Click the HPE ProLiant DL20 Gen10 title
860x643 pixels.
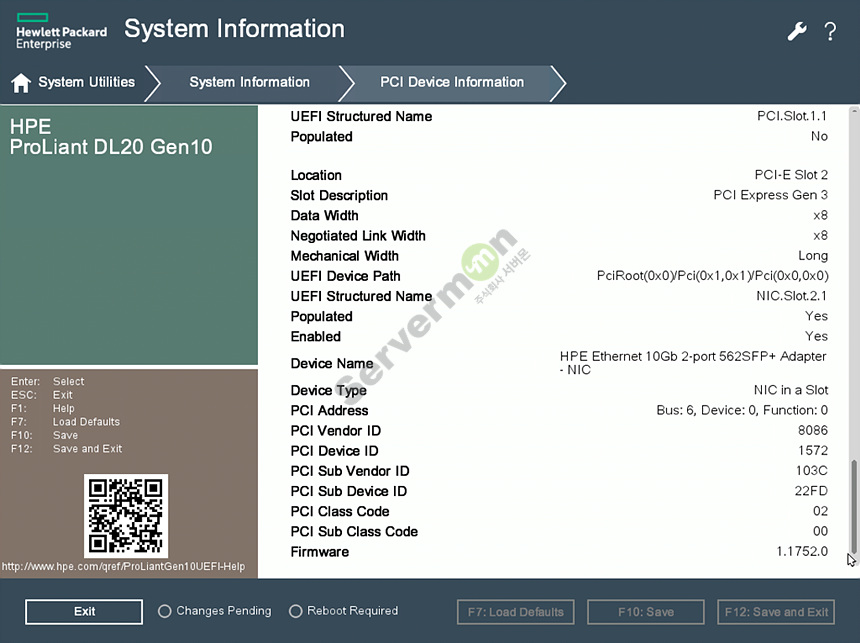tap(111, 137)
